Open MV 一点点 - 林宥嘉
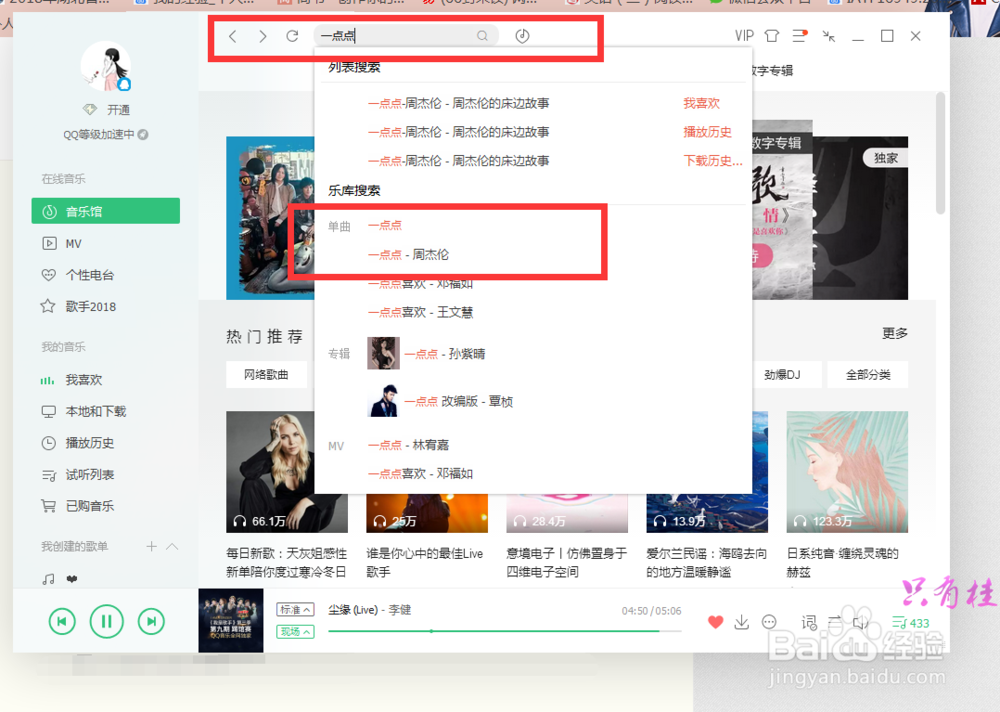This screenshot has height=712, width=1000. coord(408,445)
